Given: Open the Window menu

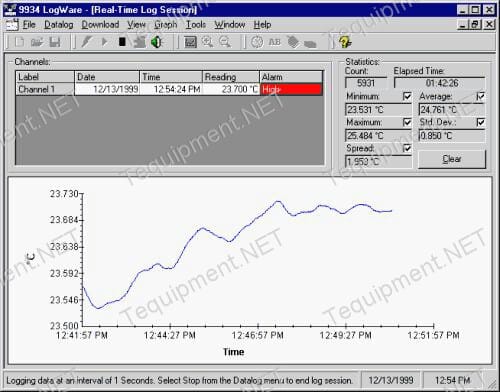Looking at the screenshot, I should [x=230, y=25].
